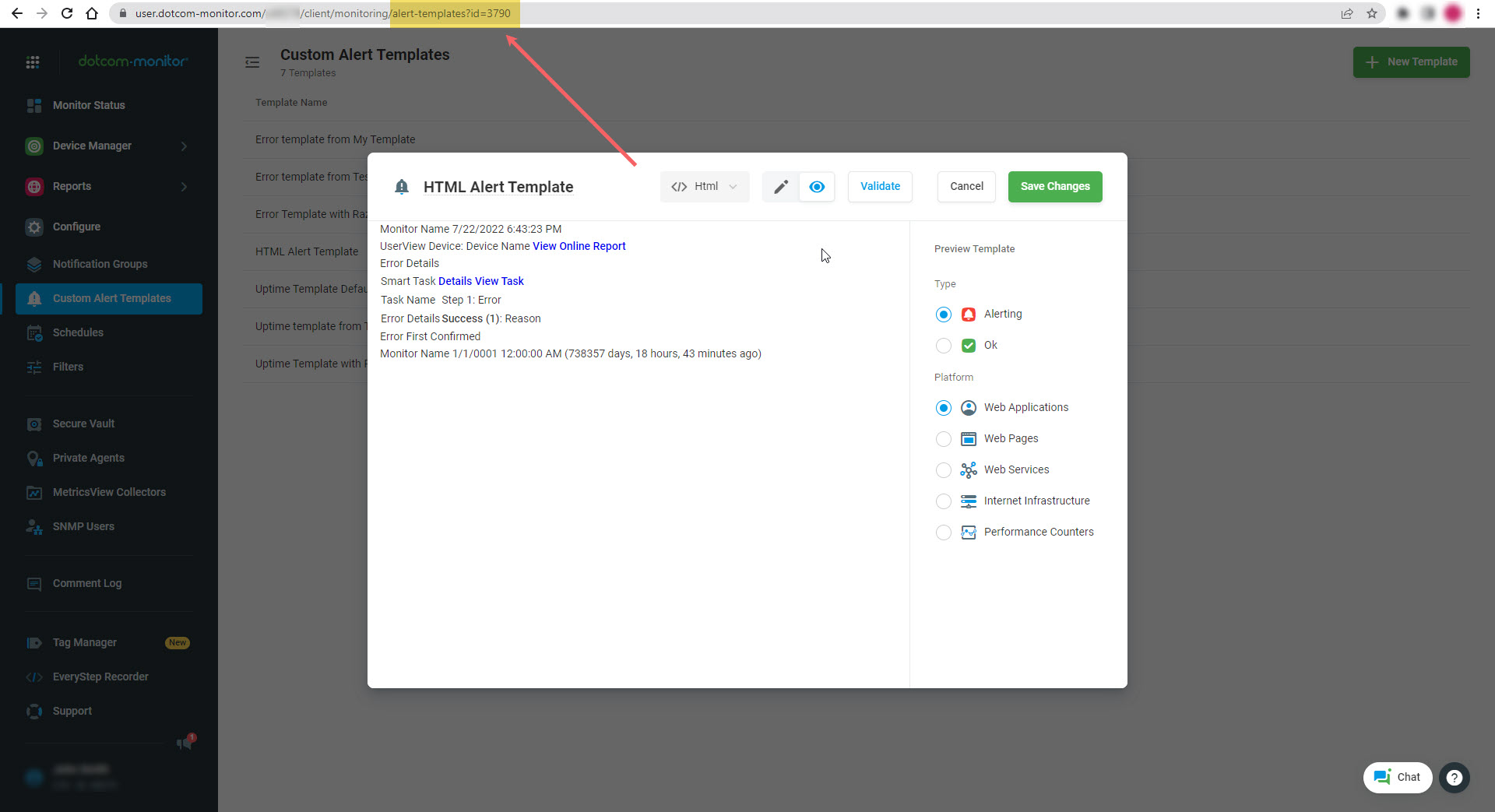1495x812 pixels.
Task: Select Web Pages platform option
Action: point(944,439)
